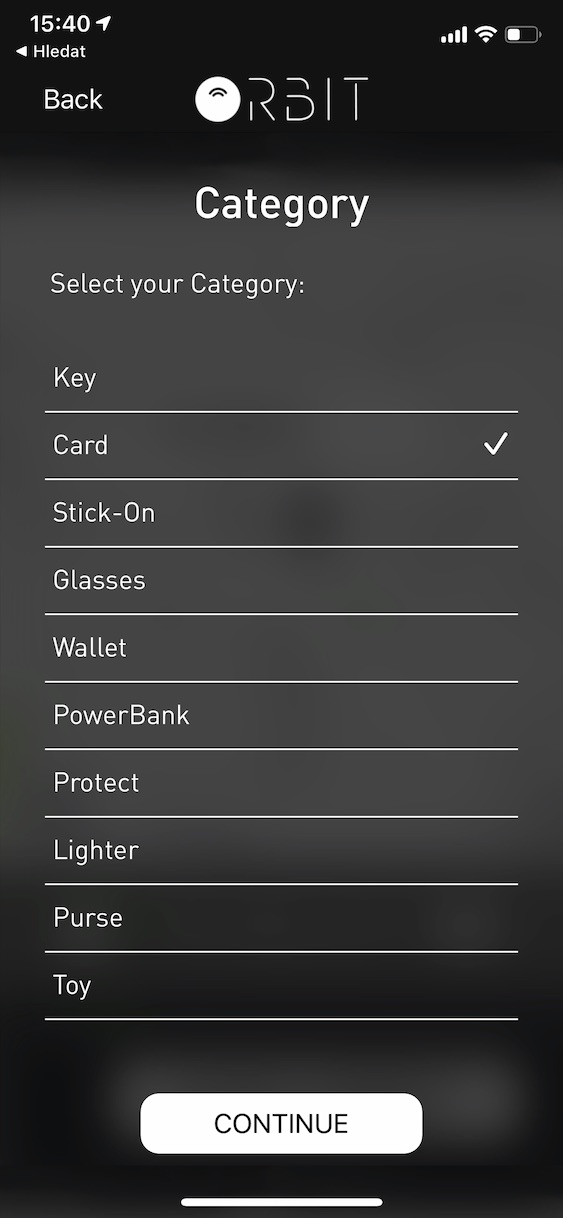Select the Toy category
Image resolution: width=563 pixels, height=1218 pixels.
point(281,985)
